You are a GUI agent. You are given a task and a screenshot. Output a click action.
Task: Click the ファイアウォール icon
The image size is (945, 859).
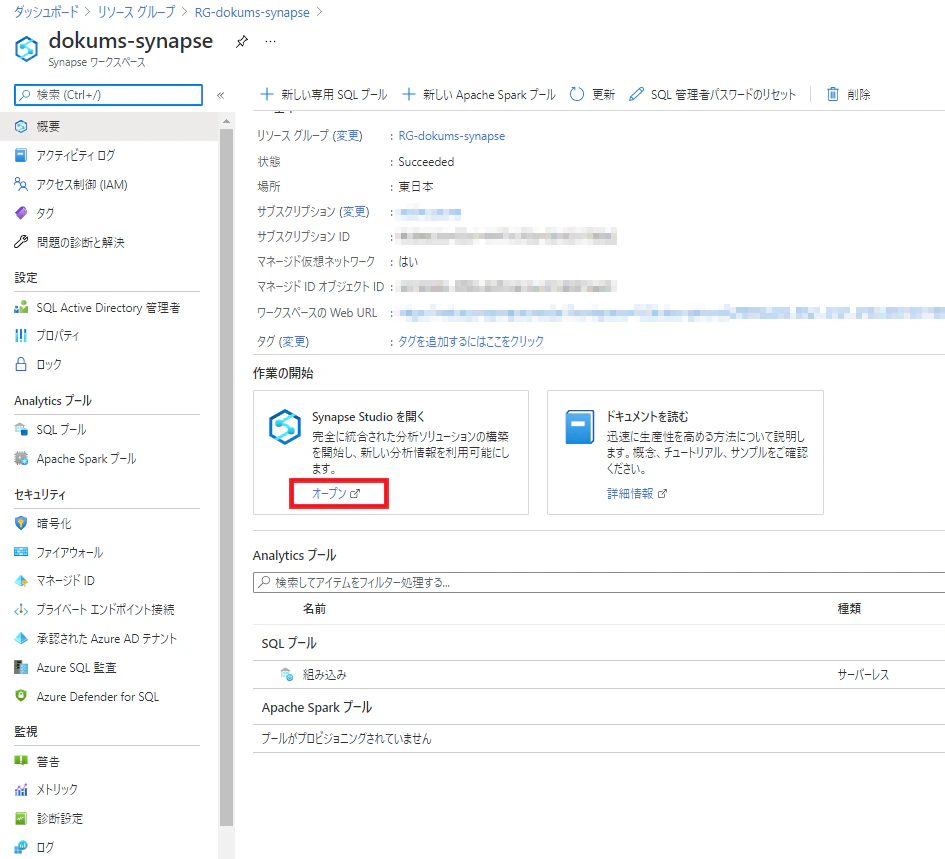(21, 552)
